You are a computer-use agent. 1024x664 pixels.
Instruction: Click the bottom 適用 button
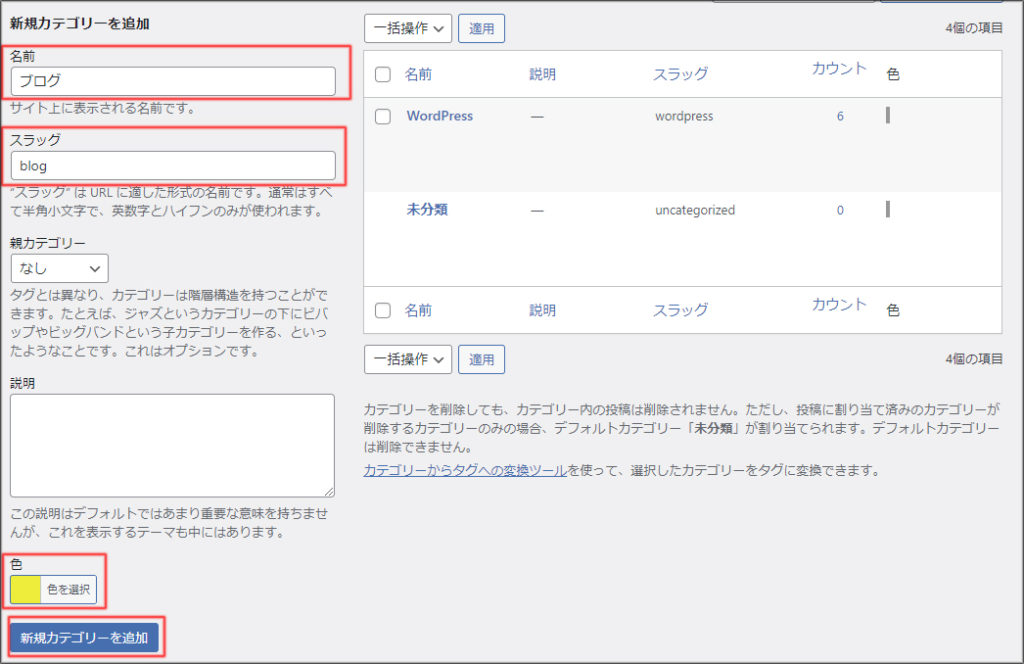coord(481,359)
